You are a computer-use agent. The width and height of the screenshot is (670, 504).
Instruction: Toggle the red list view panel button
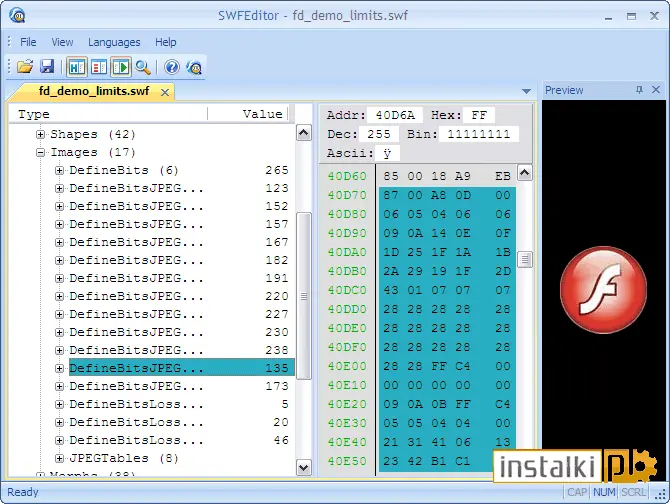(x=99, y=67)
